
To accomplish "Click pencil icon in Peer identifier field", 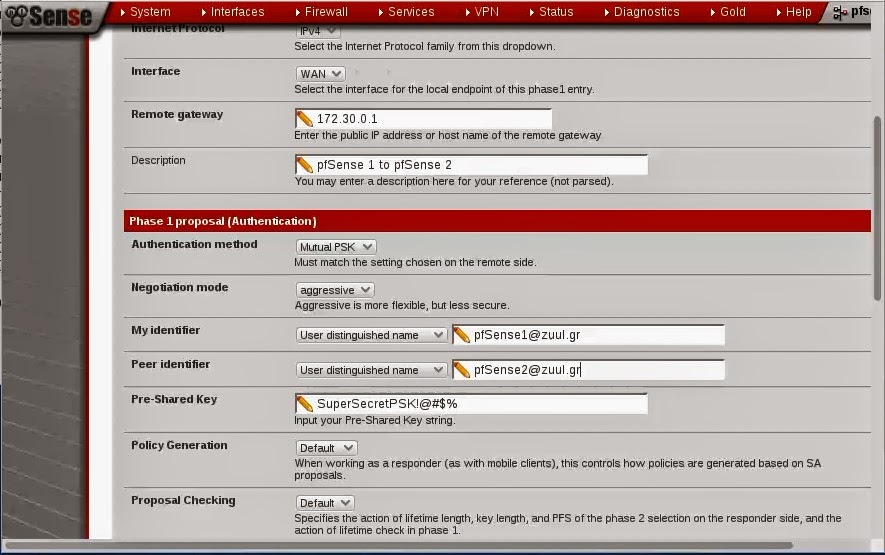I will point(461,370).
